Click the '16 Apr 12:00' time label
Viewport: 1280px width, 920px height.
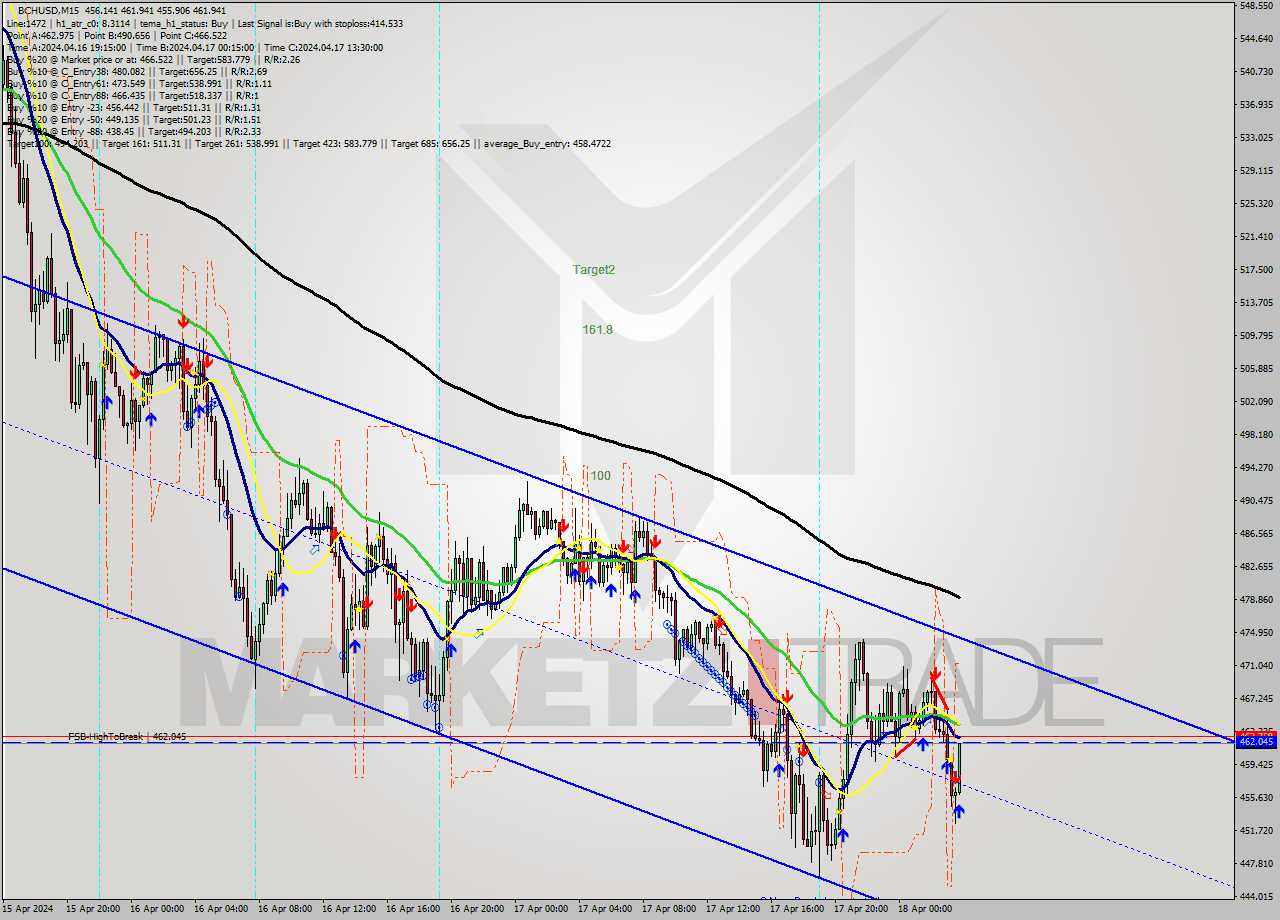click(349, 909)
